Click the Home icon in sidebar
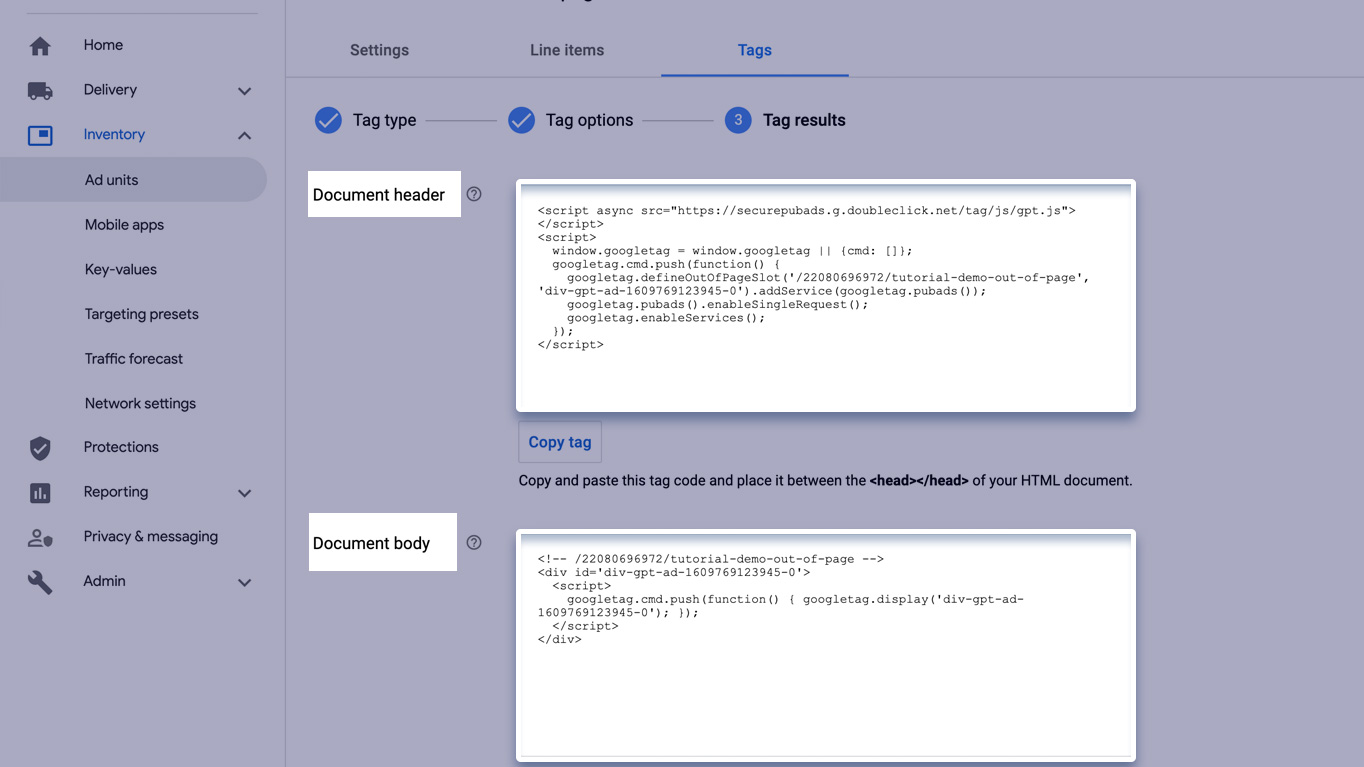This screenshot has height=767, width=1364. pyautogui.click(x=40, y=46)
